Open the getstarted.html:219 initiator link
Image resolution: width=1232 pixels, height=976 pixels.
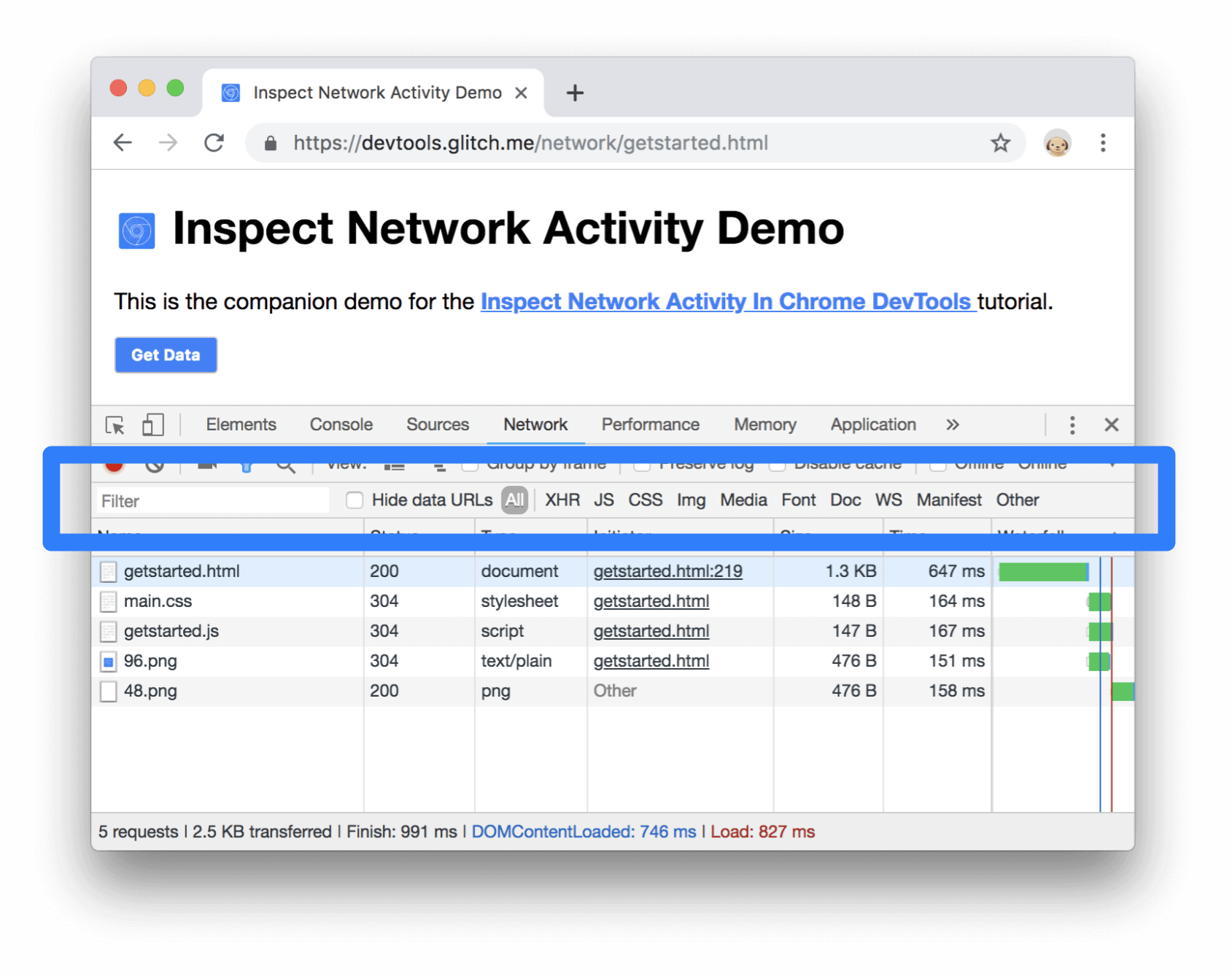(x=667, y=572)
